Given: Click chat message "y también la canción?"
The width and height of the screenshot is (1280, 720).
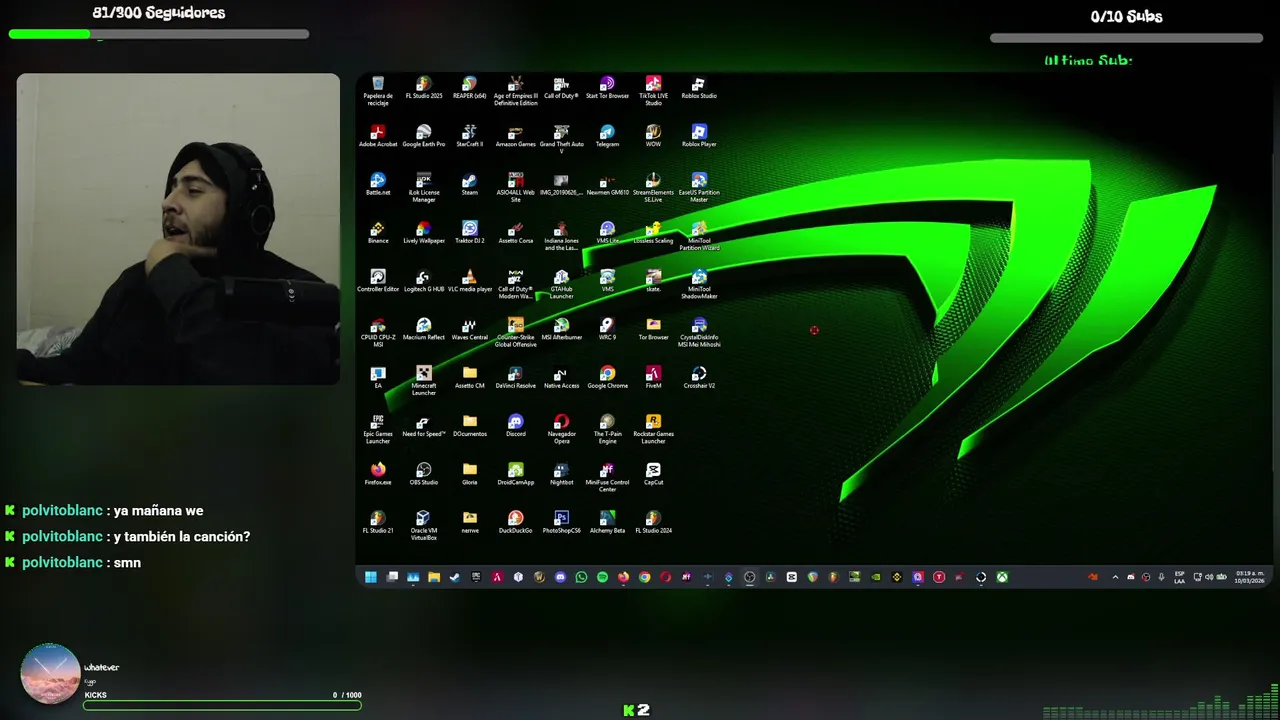Looking at the screenshot, I should [182, 537].
